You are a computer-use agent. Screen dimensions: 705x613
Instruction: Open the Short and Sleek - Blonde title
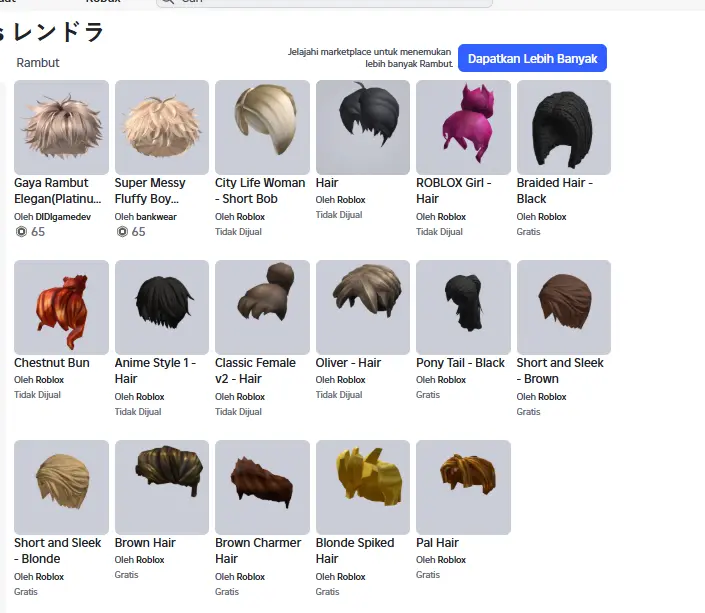coord(58,550)
